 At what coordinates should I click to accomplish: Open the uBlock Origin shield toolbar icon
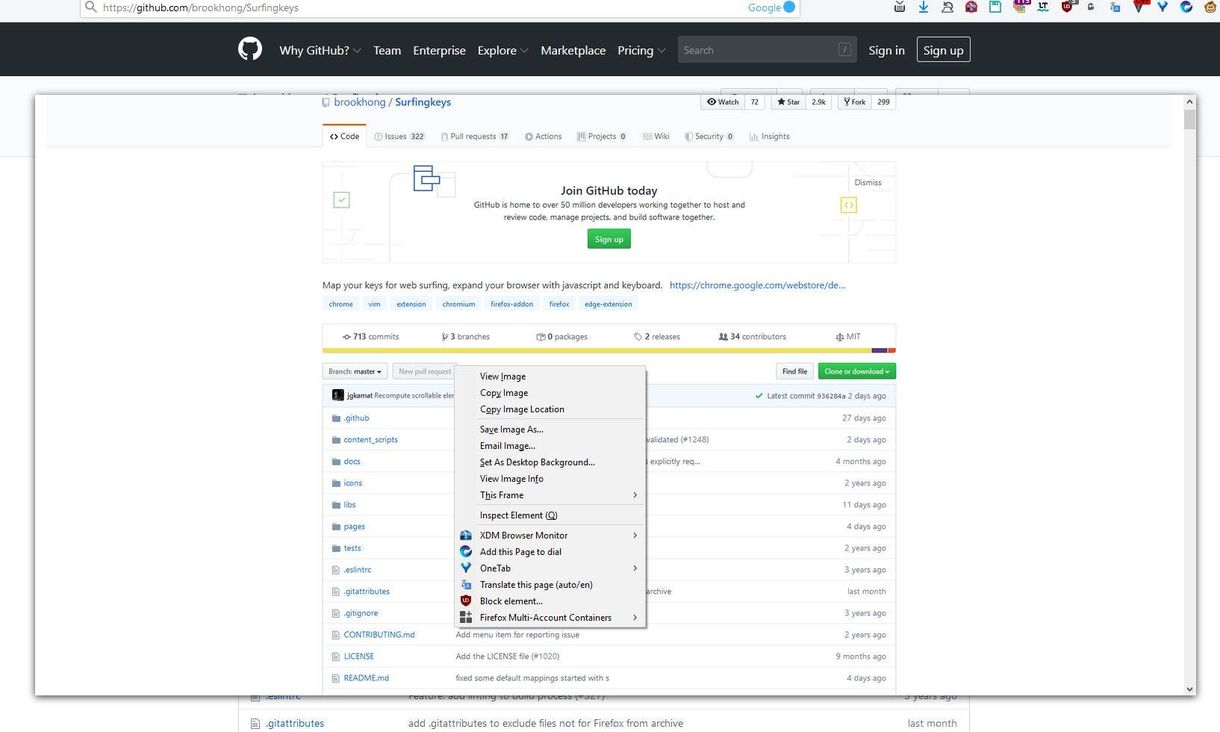1067,6
